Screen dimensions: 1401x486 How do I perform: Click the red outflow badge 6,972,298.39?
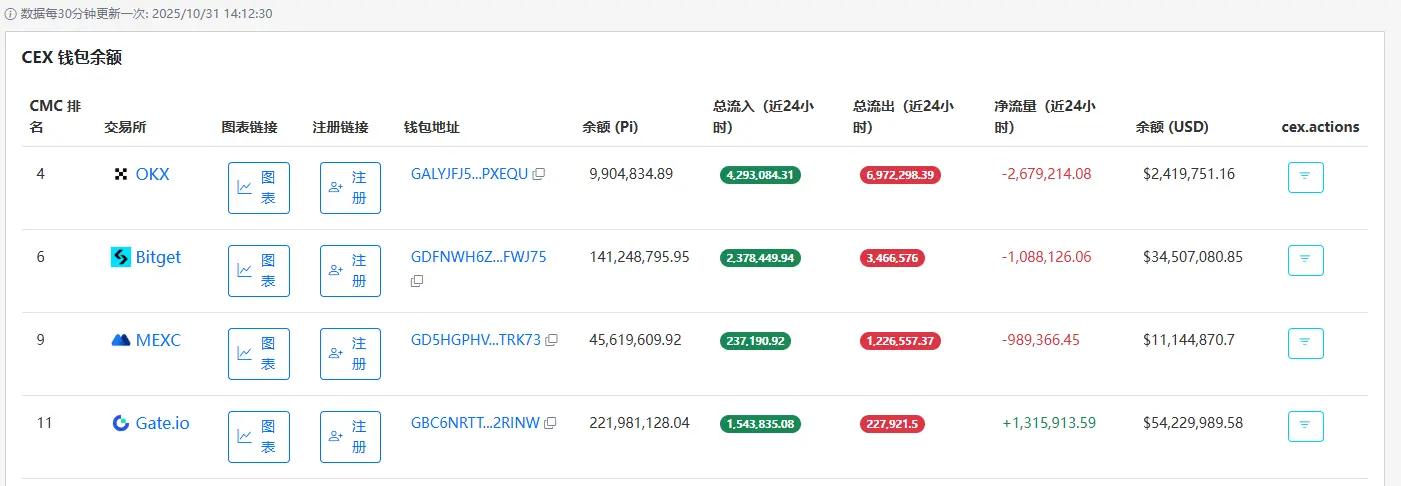pos(900,175)
